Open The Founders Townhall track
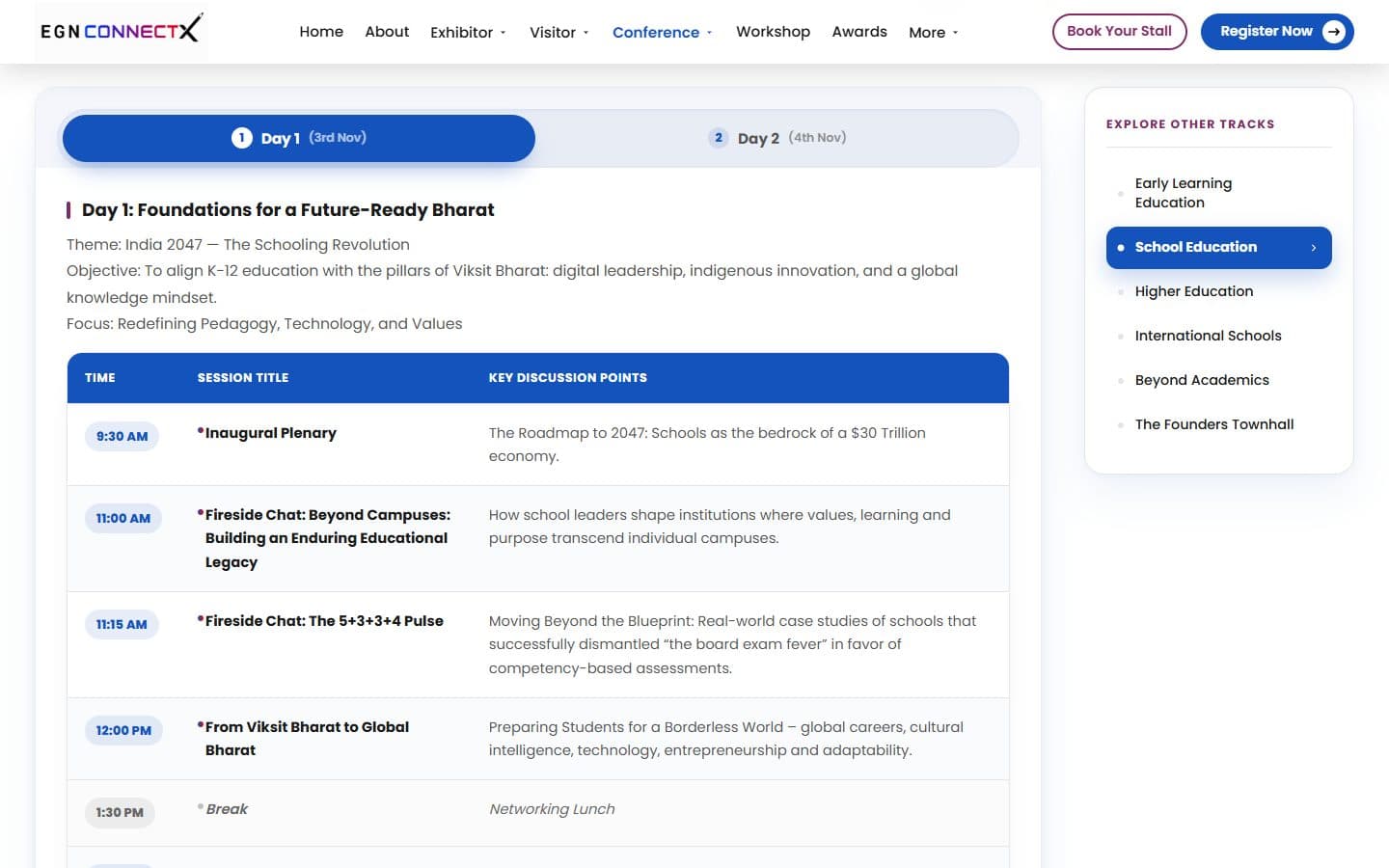This screenshot has width=1389, height=868. [x=1218, y=424]
